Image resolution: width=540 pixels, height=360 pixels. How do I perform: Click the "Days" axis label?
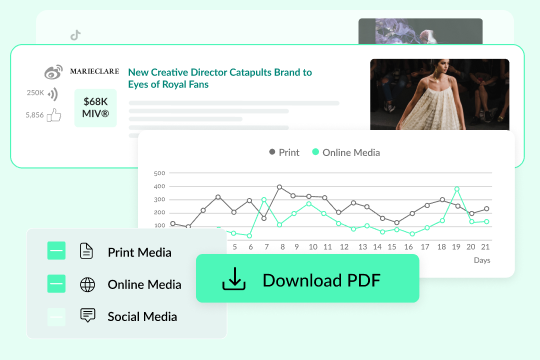click(x=482, y=260)
